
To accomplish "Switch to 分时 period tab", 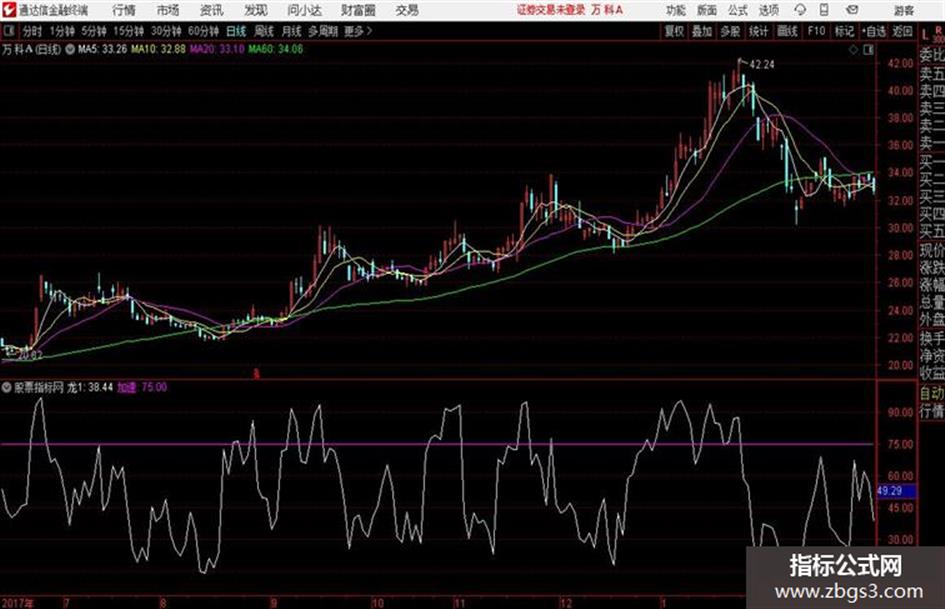I will (x=32, y=31).
